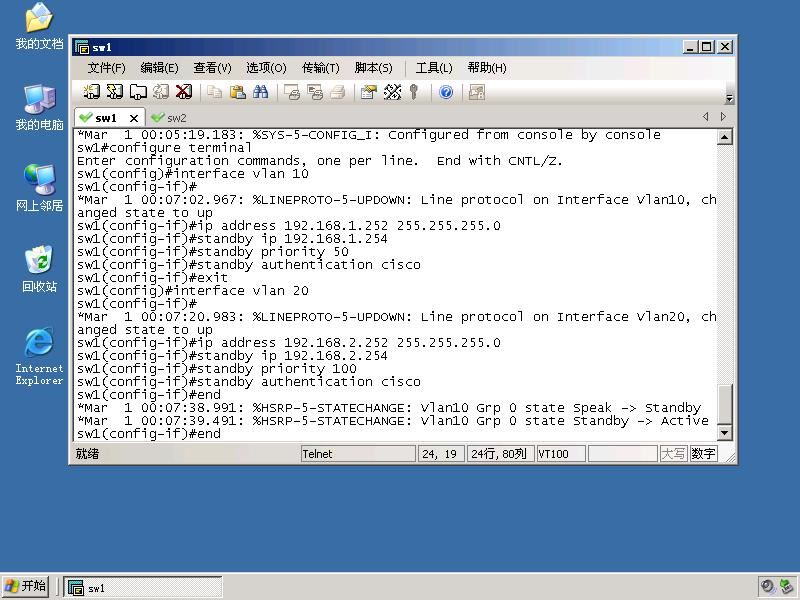Click the SecureCRT title bar icon
This screenshot has height=600, width=800.
82,47
